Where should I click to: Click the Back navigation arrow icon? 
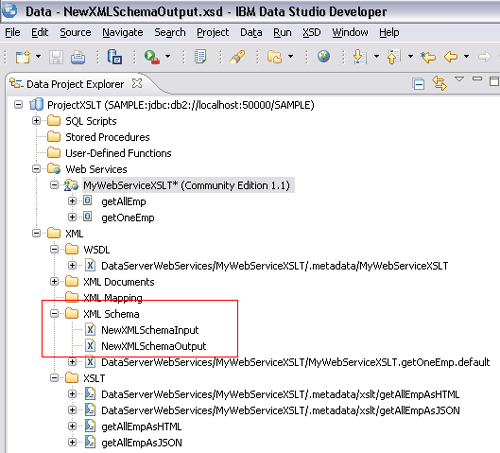point(451,57)
